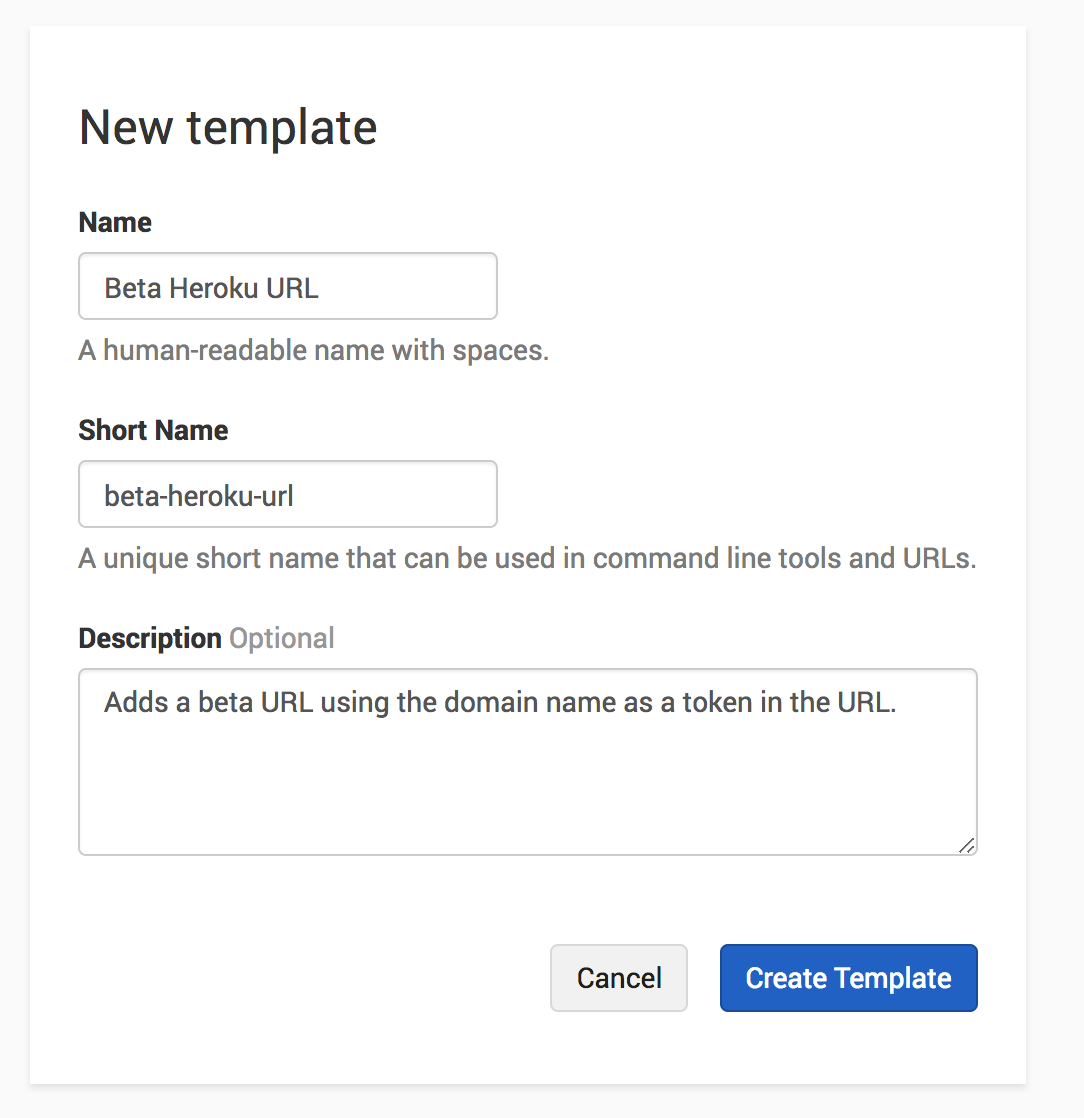
Task: Click the Create Template button
Action: tap(848, 978)
